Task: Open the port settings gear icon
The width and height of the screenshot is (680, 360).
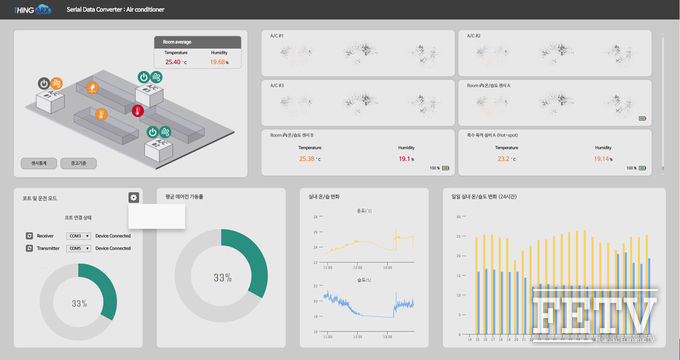Action: (x=134, y=197)
